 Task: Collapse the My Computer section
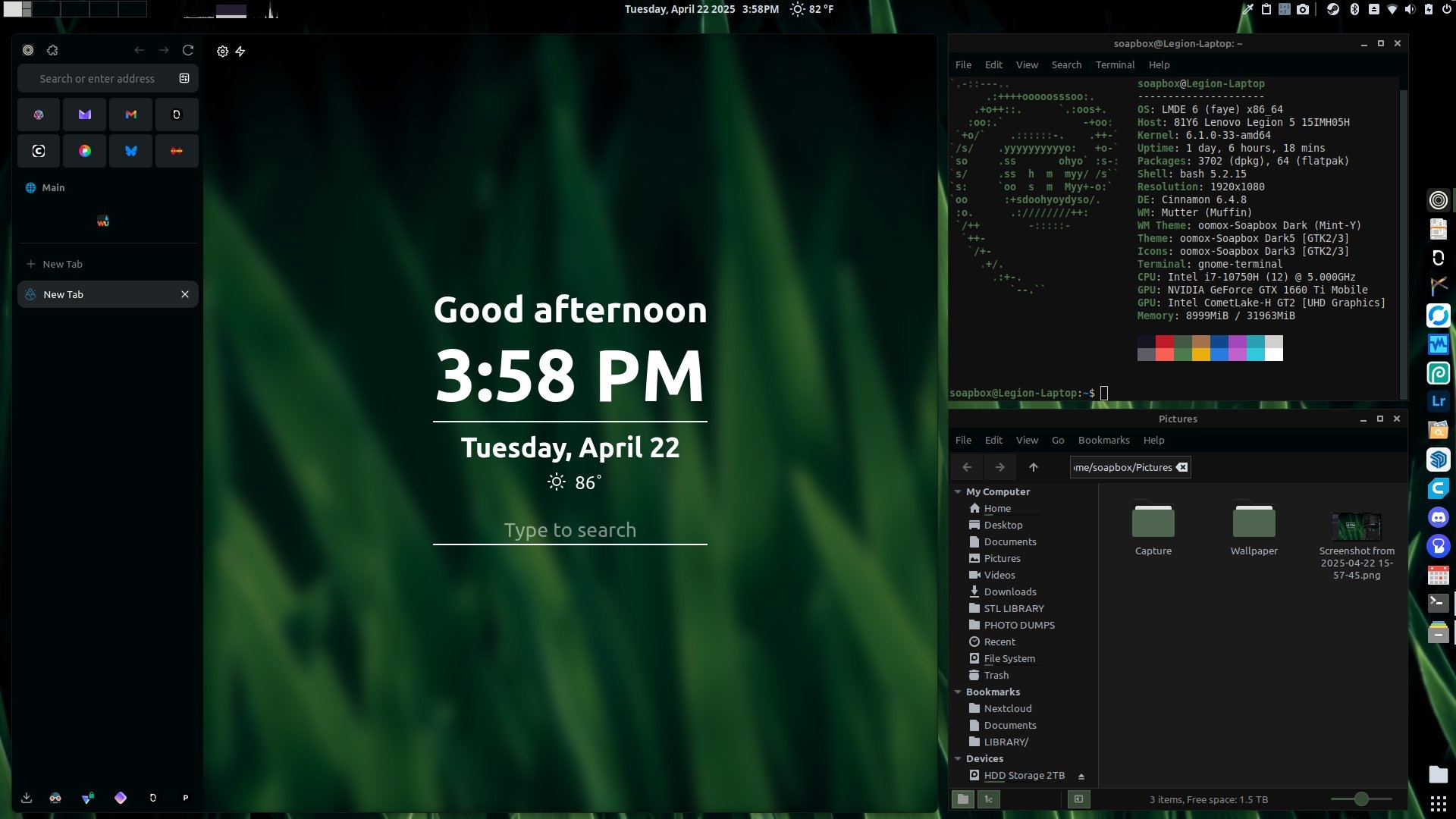pos(958,491)
